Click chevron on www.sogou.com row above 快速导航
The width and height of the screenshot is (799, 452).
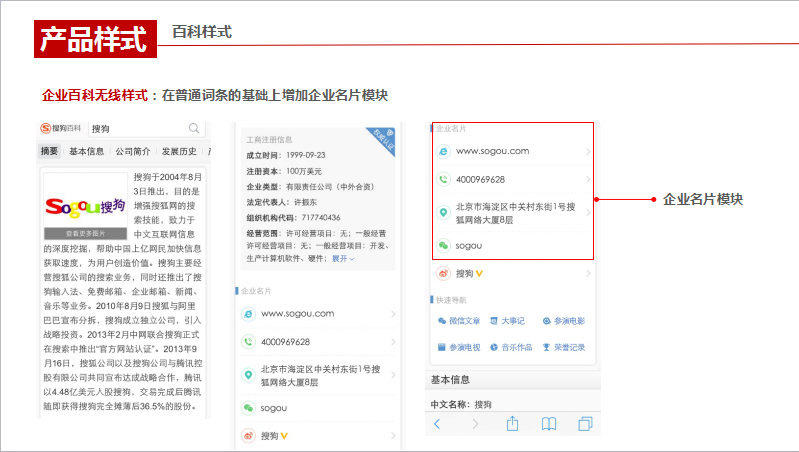pos(588,151)
